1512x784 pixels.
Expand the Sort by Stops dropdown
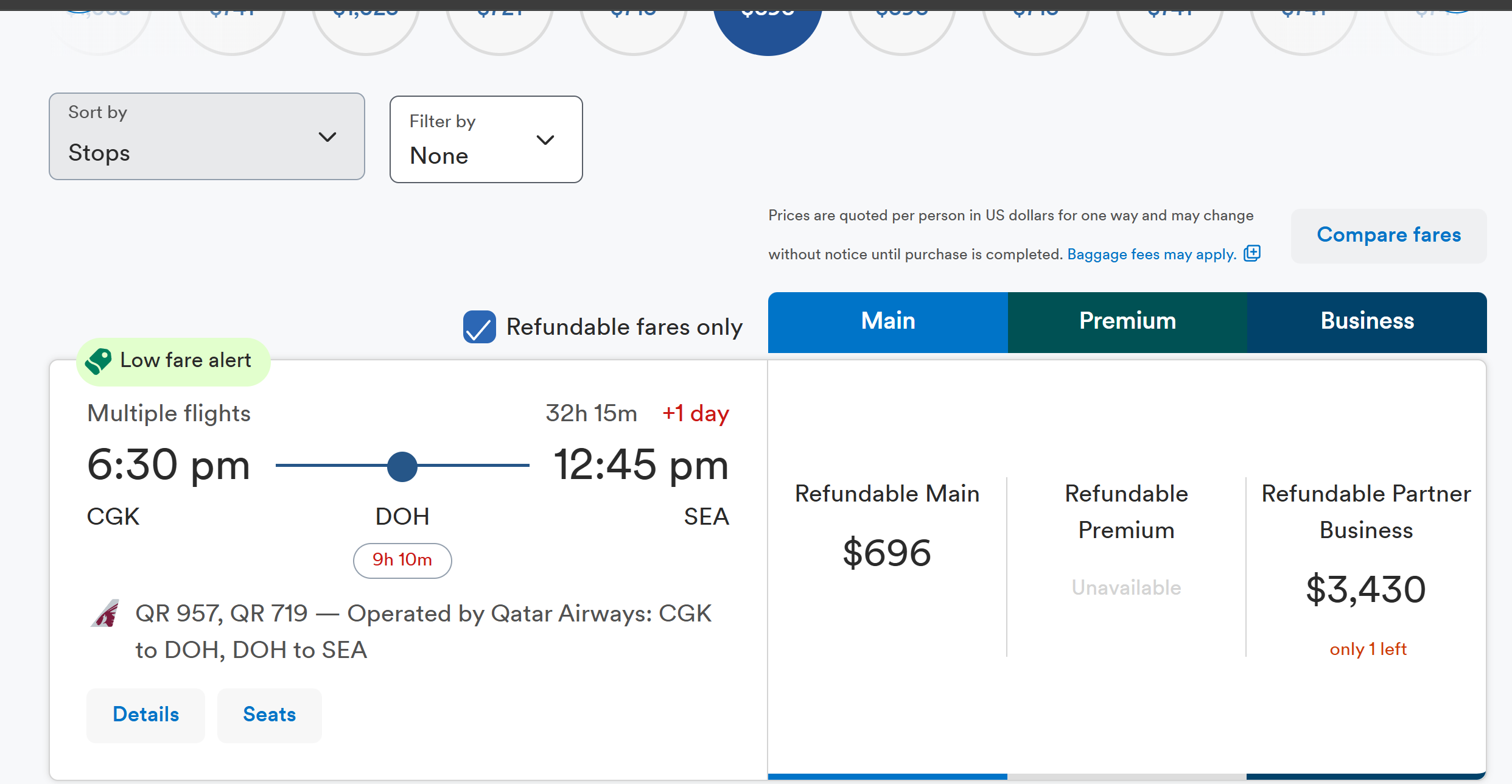click(x=207, y=136)
